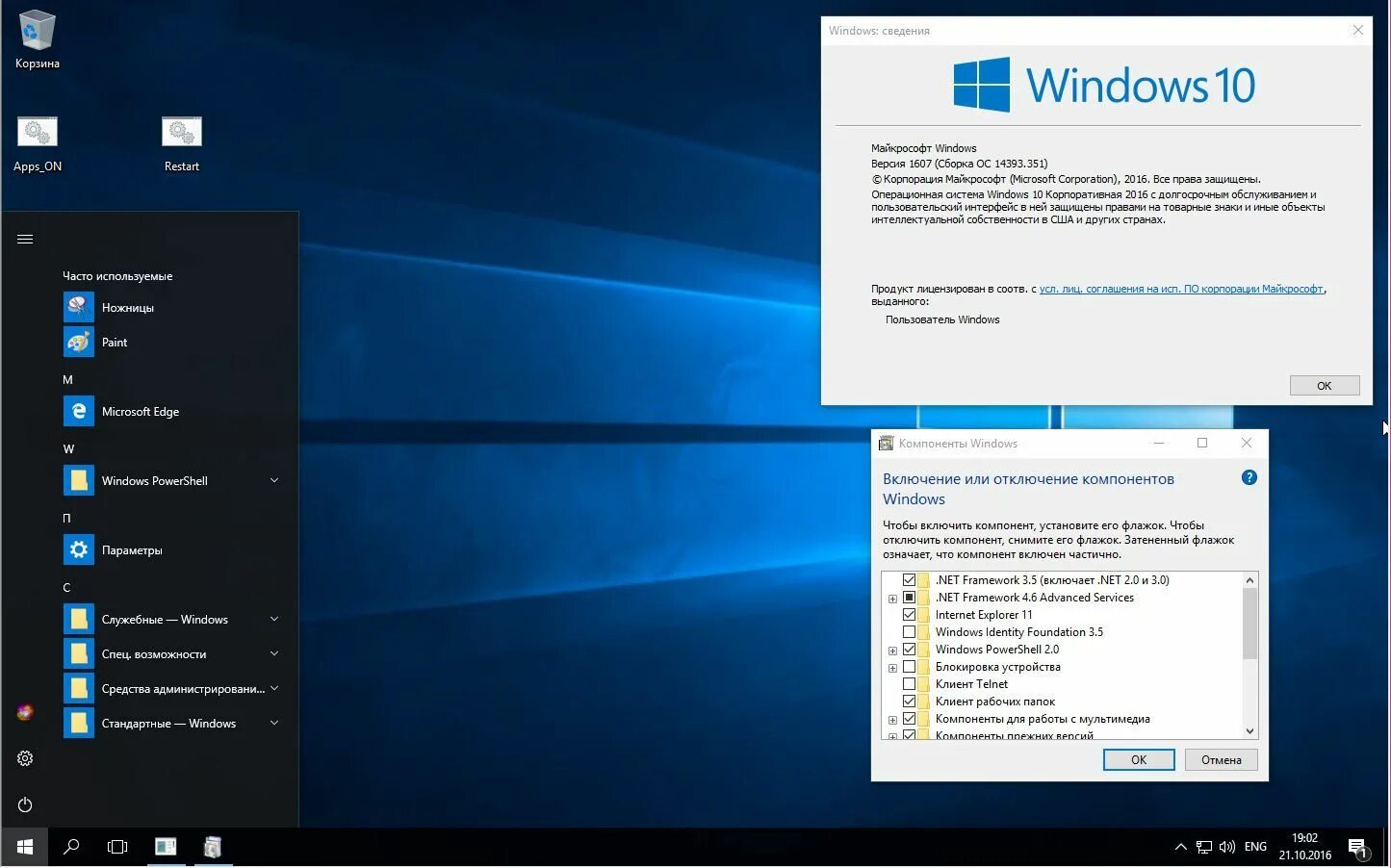Click OK in Windows: сведения dialog
The image size is (1391, 868).
(x=1325, y=385)
